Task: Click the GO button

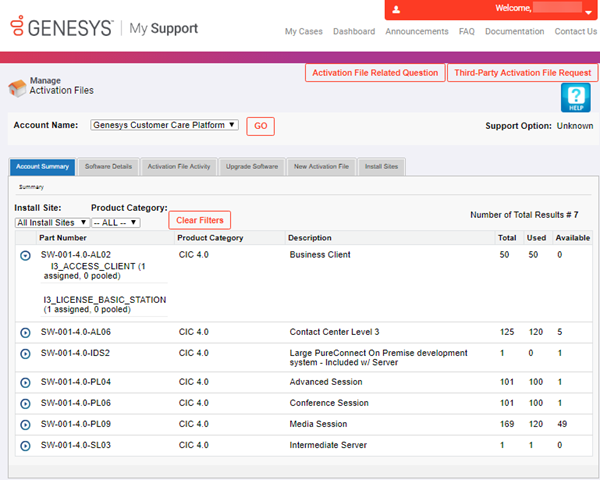Action: coord(261,126)
